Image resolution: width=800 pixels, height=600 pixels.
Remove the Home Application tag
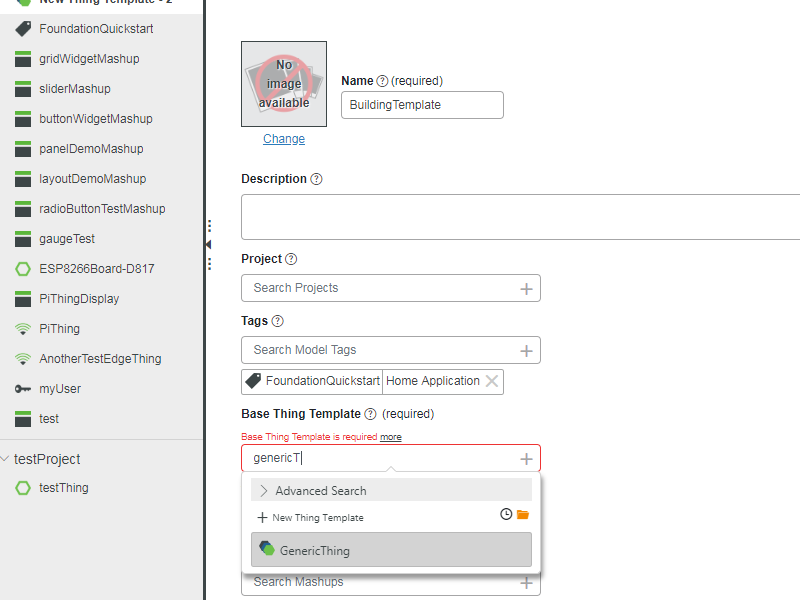(x=492, y=381)
